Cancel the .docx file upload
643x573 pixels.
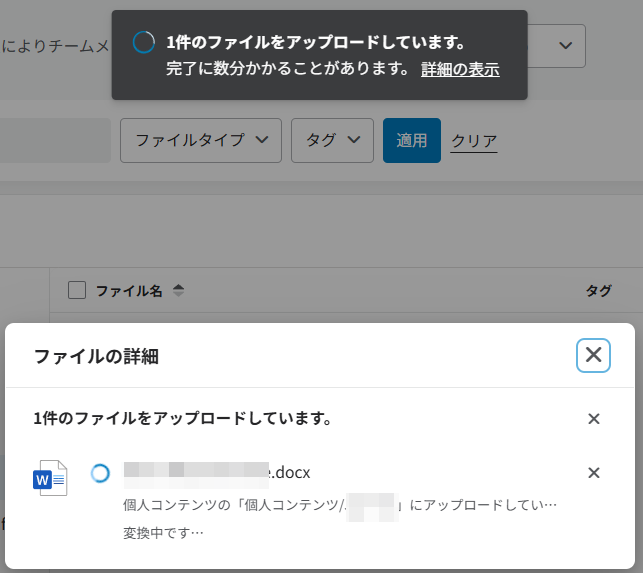pyautogui.click(x=593, y=473)
